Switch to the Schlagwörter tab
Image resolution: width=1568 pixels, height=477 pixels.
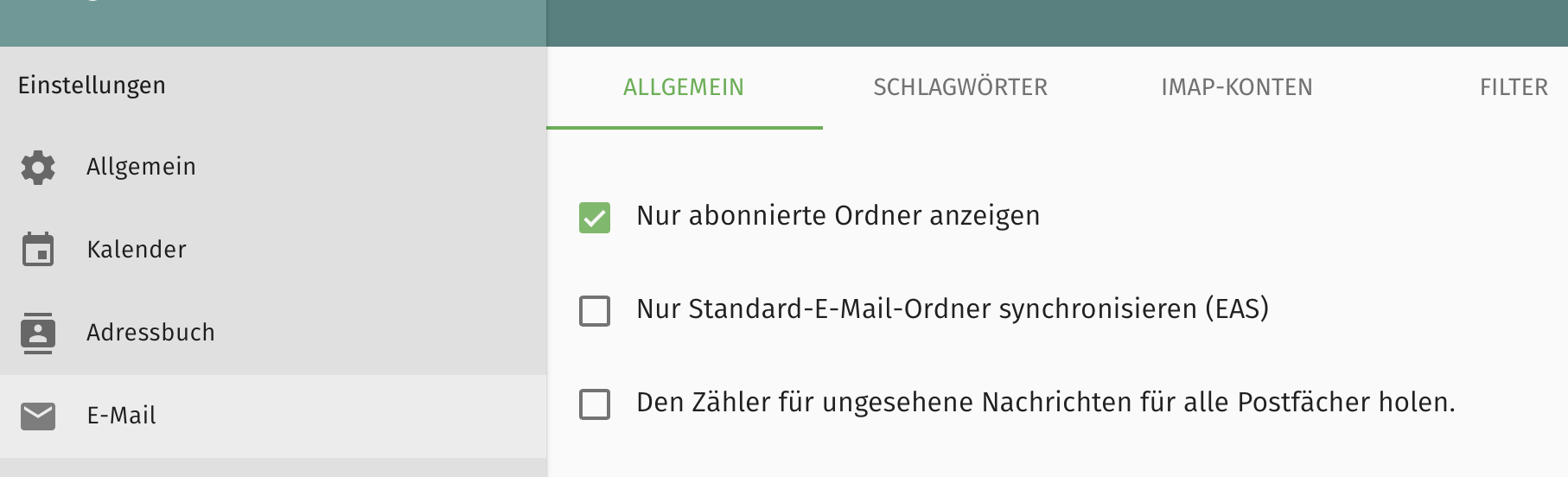coord(960,87)
